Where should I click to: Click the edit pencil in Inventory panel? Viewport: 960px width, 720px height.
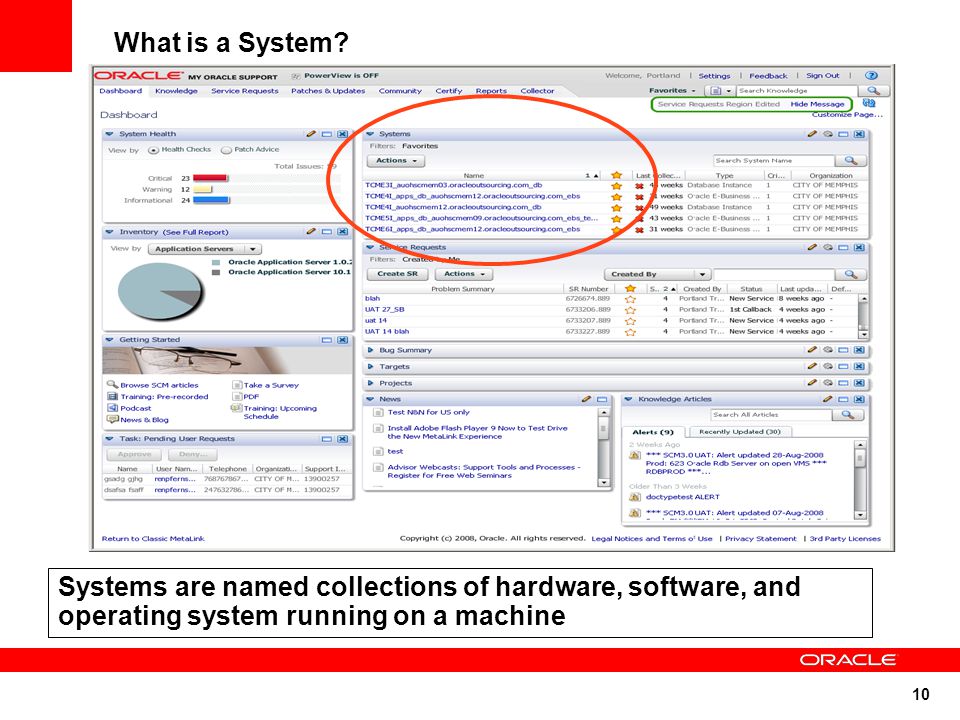311,231
